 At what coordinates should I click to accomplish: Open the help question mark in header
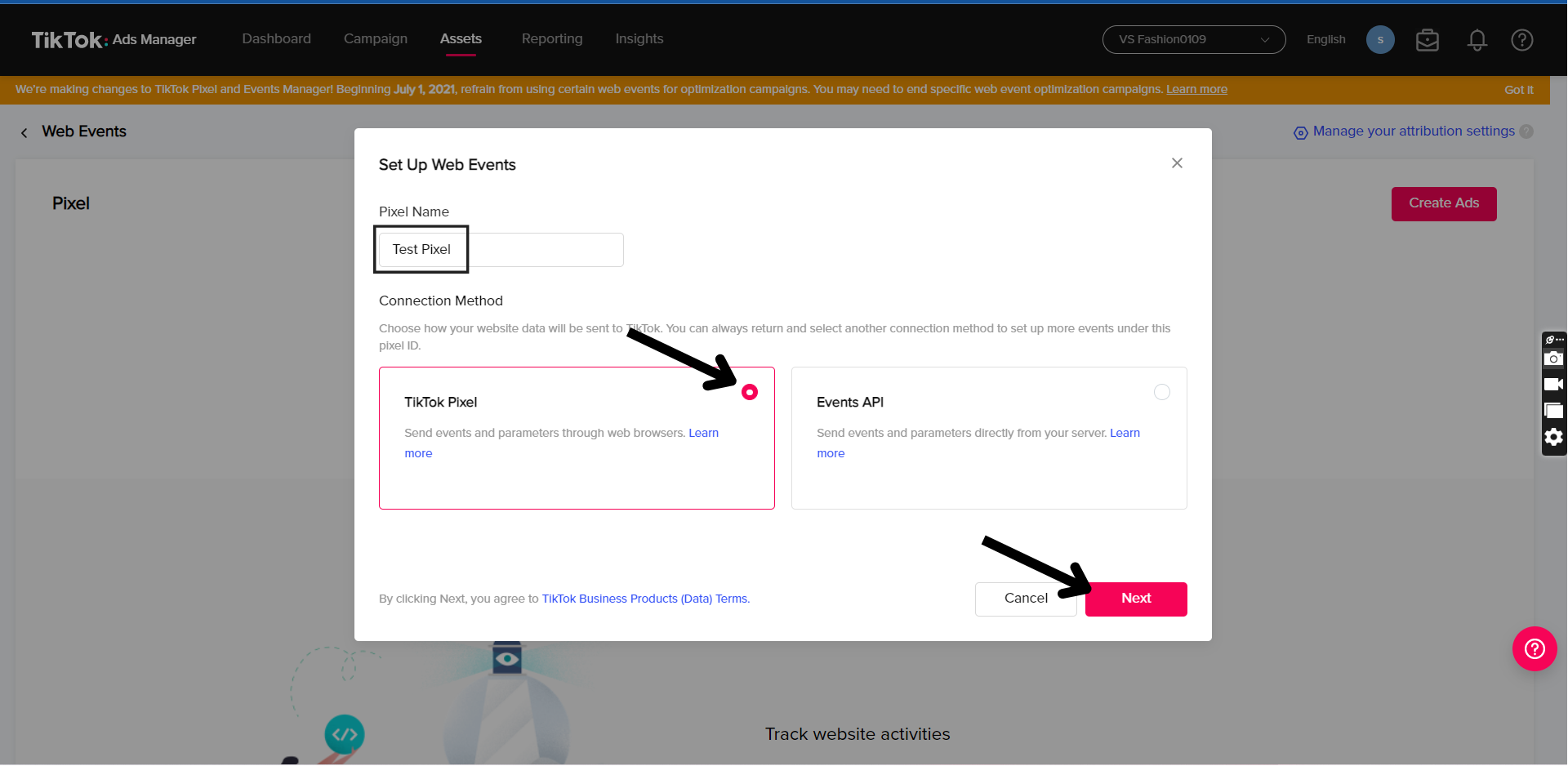pyautogui.click(x=1522, y=39)
